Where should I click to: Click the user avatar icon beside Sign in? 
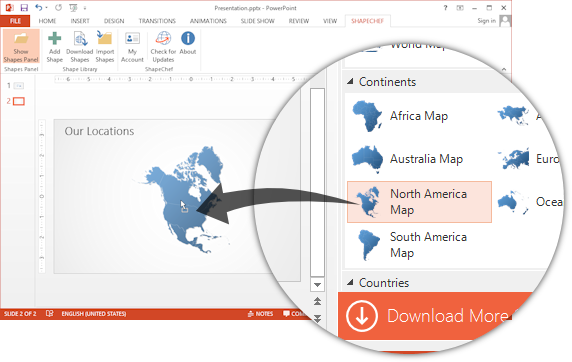tap(505, 21)
